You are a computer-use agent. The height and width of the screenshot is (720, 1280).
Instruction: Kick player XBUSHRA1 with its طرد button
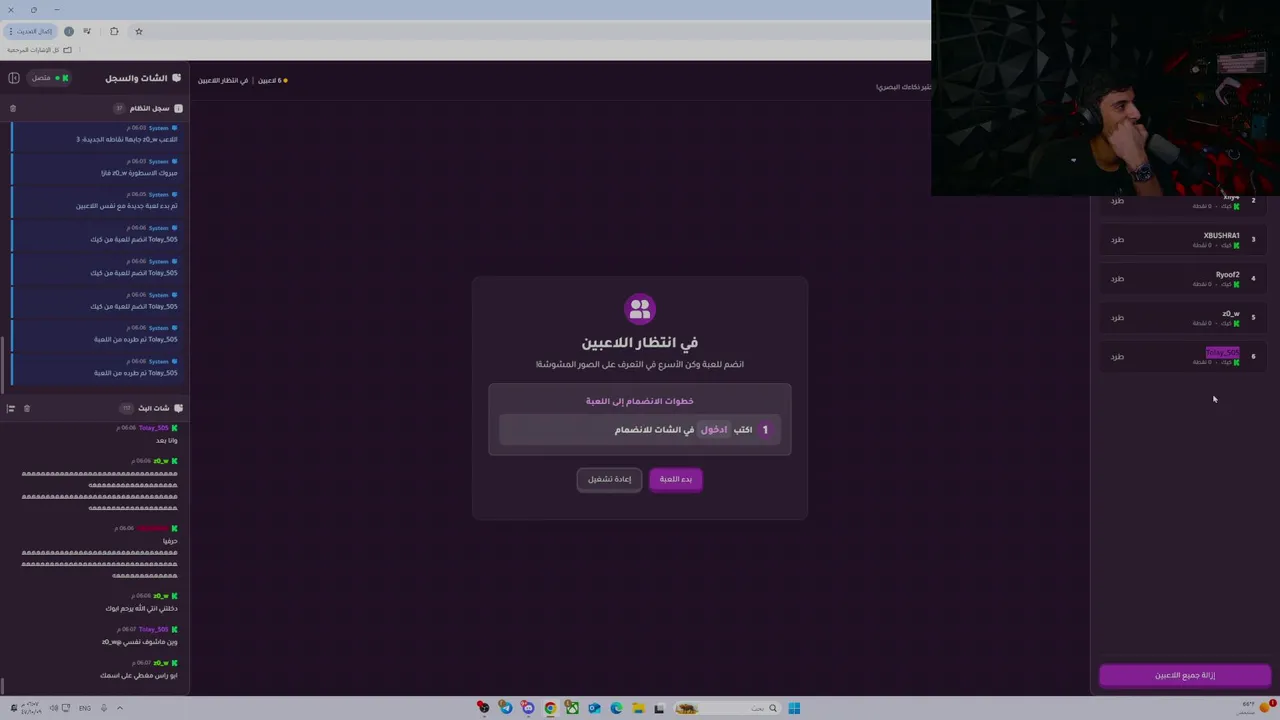(x=1117, y=240)
